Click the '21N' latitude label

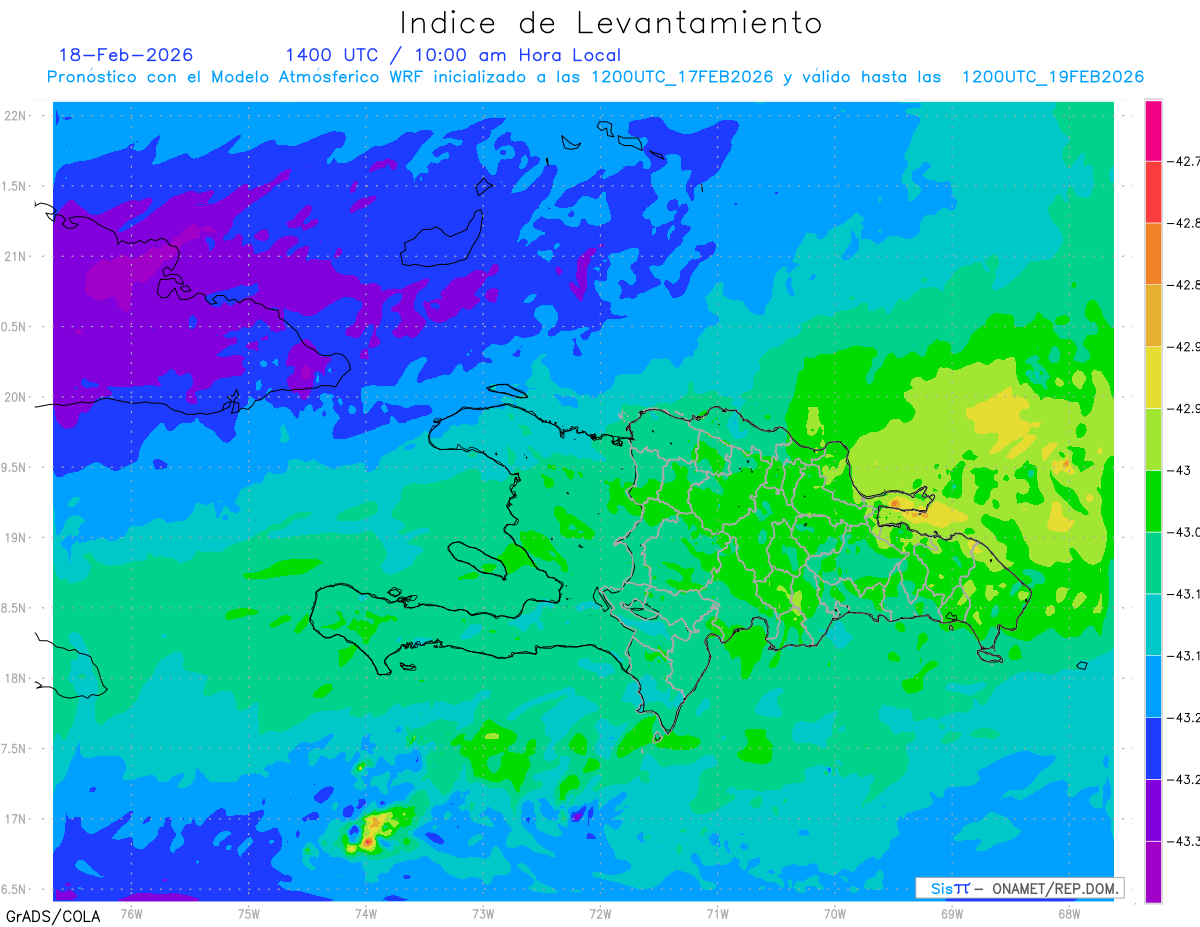pos(16,256)
